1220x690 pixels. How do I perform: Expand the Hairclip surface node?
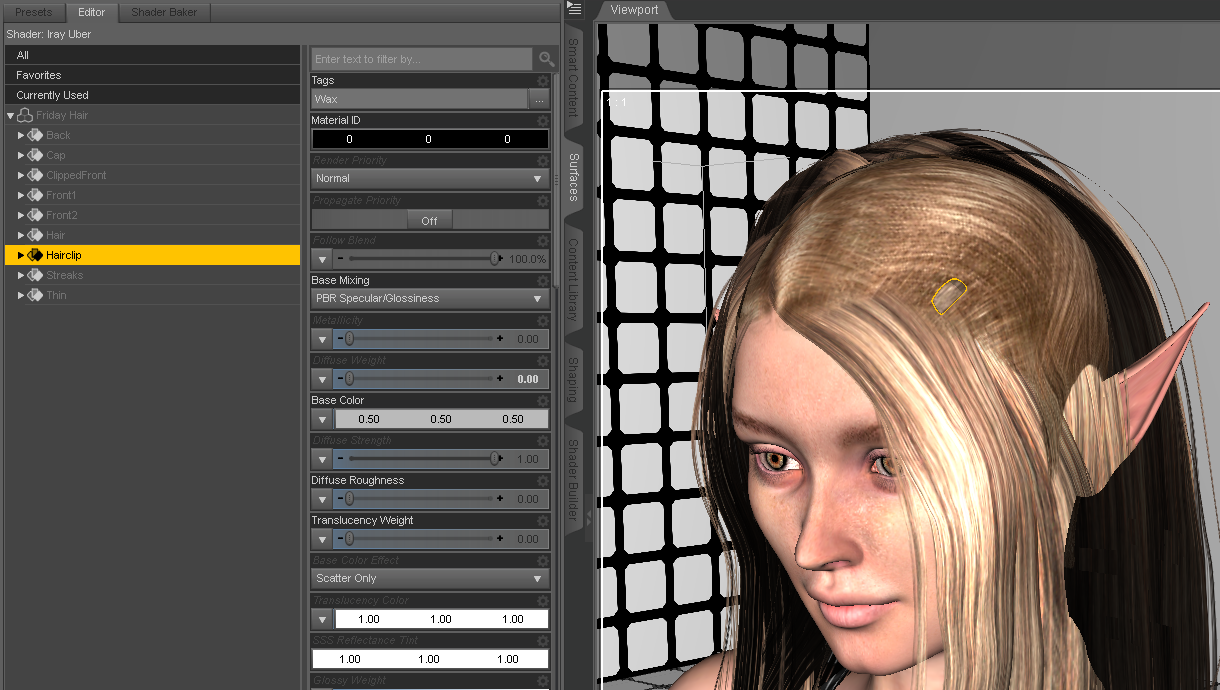tap(21, 255)
